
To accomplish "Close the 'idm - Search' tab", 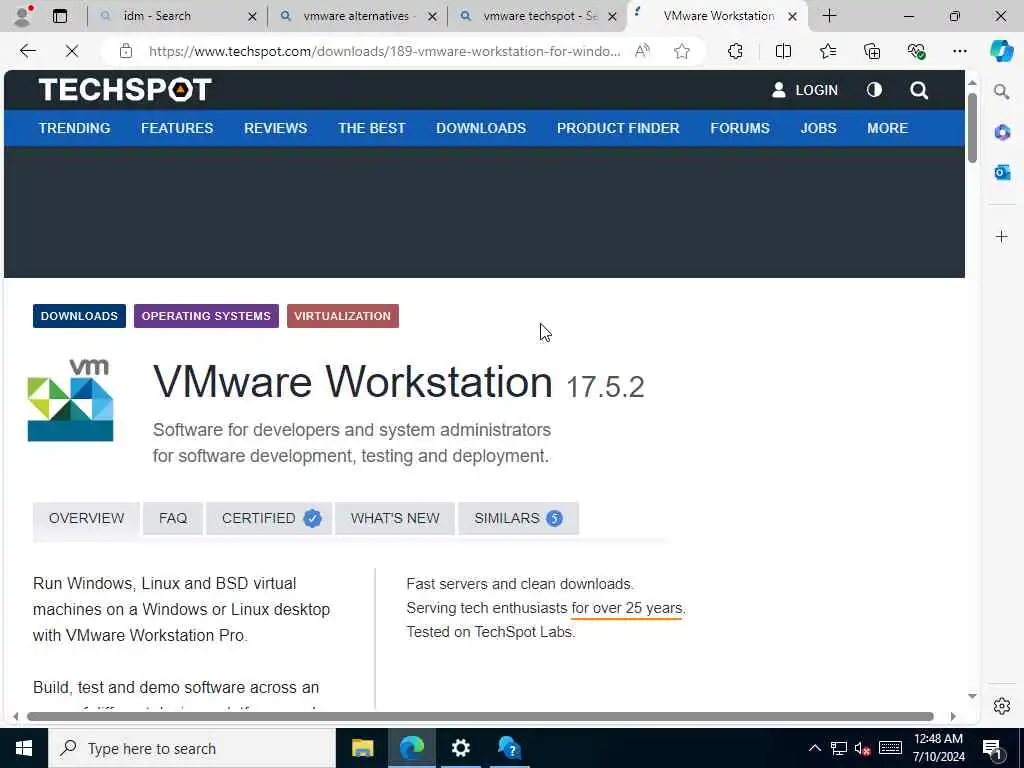I will click(x=252, y=16).
